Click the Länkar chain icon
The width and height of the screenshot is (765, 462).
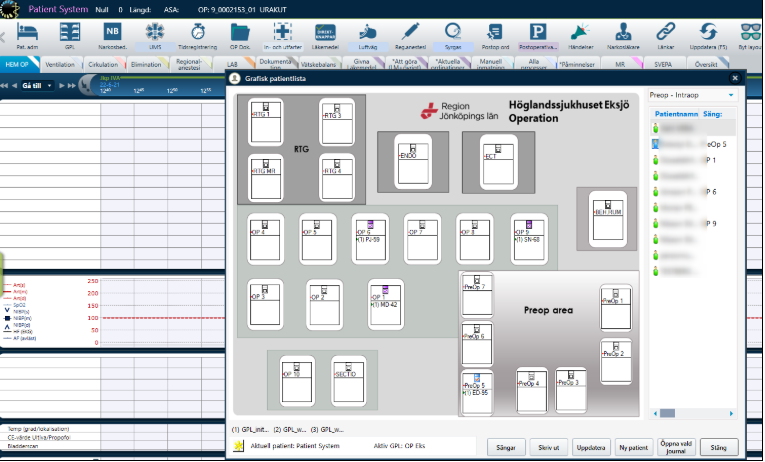667,35
